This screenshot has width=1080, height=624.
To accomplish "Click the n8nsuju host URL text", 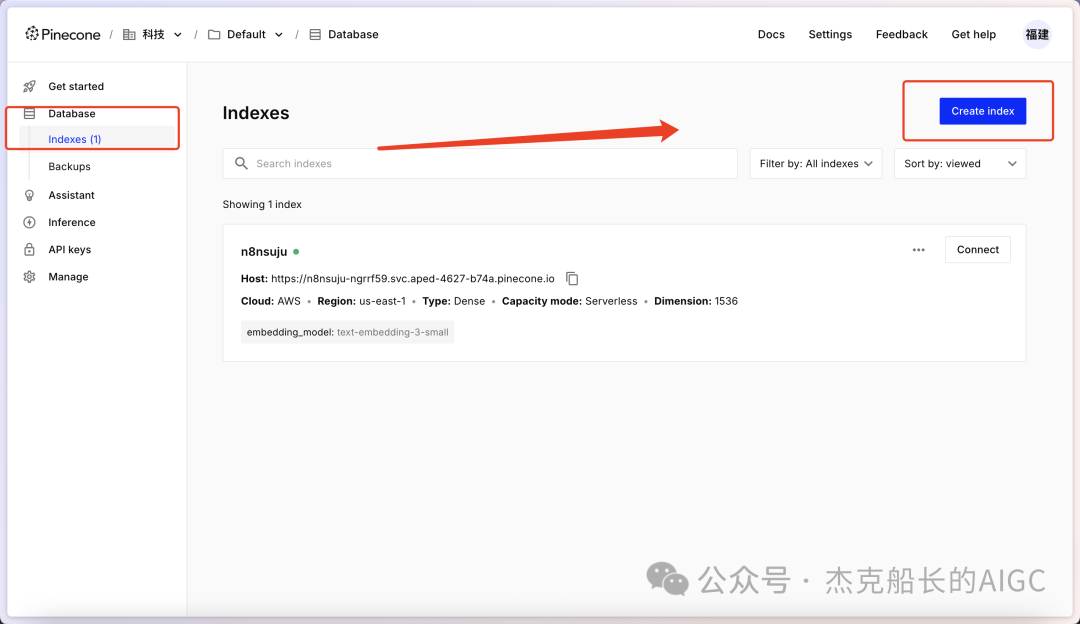I will point(413,278).
